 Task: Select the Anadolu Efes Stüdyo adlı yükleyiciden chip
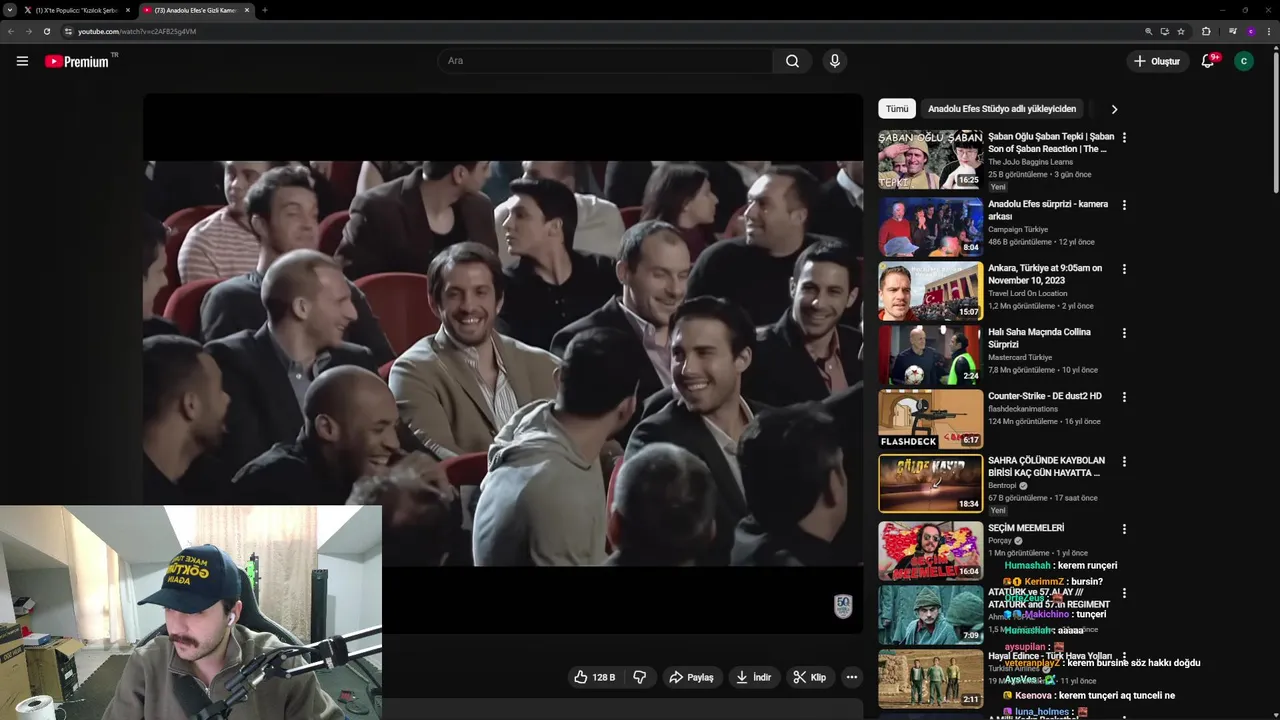point(1002,109)
